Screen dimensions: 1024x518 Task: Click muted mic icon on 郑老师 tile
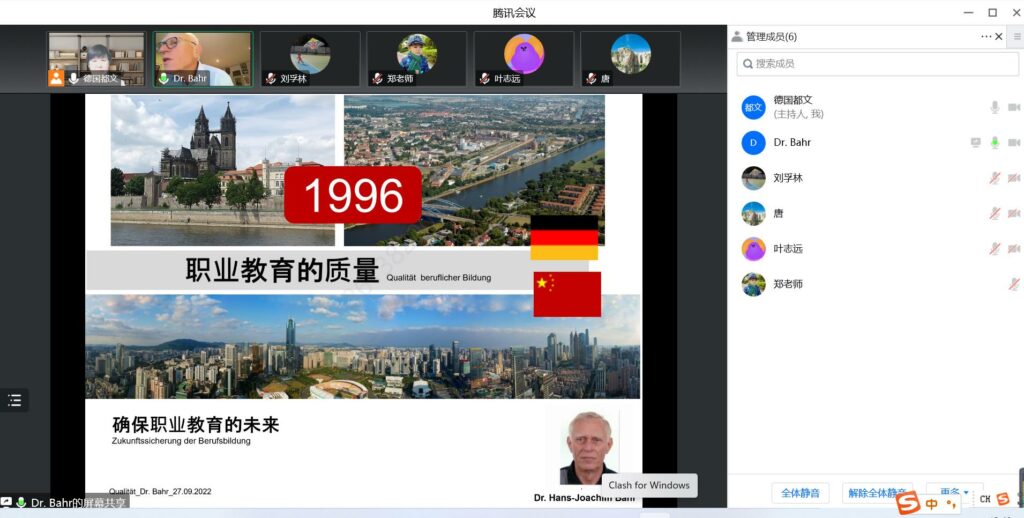click(x=377, y=78)
